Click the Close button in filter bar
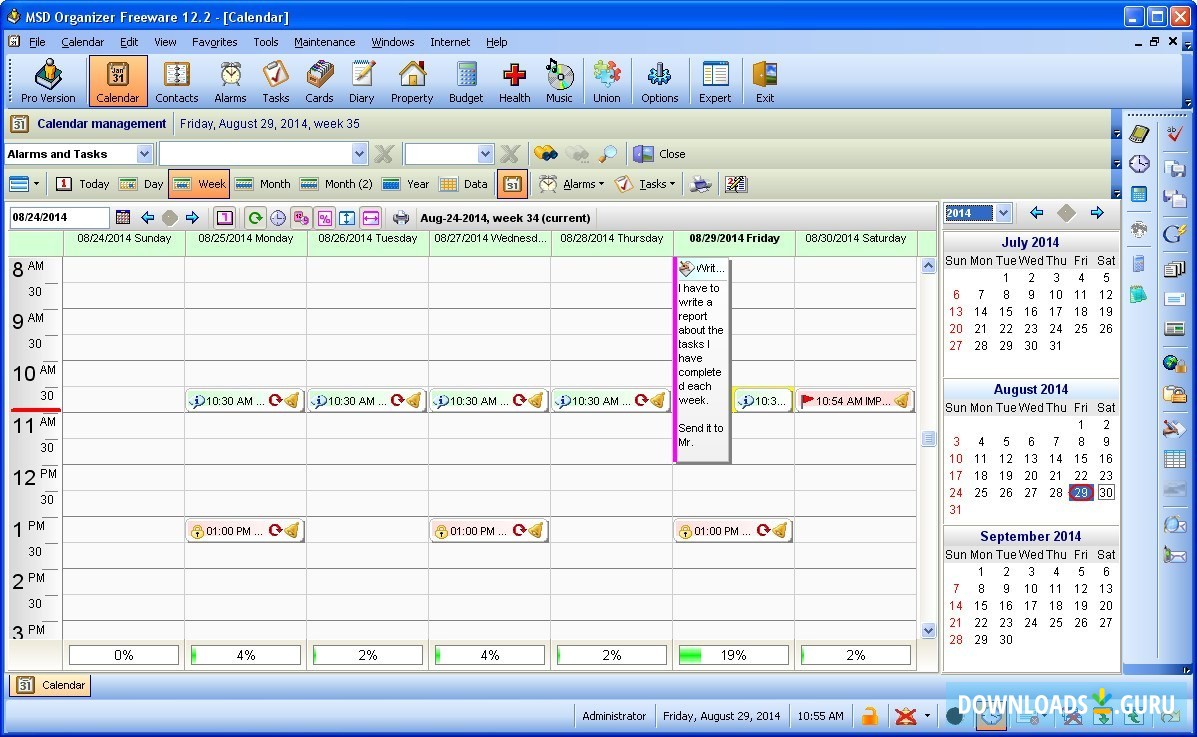Viewport: 1197px width, 737px height. [660, 154]
